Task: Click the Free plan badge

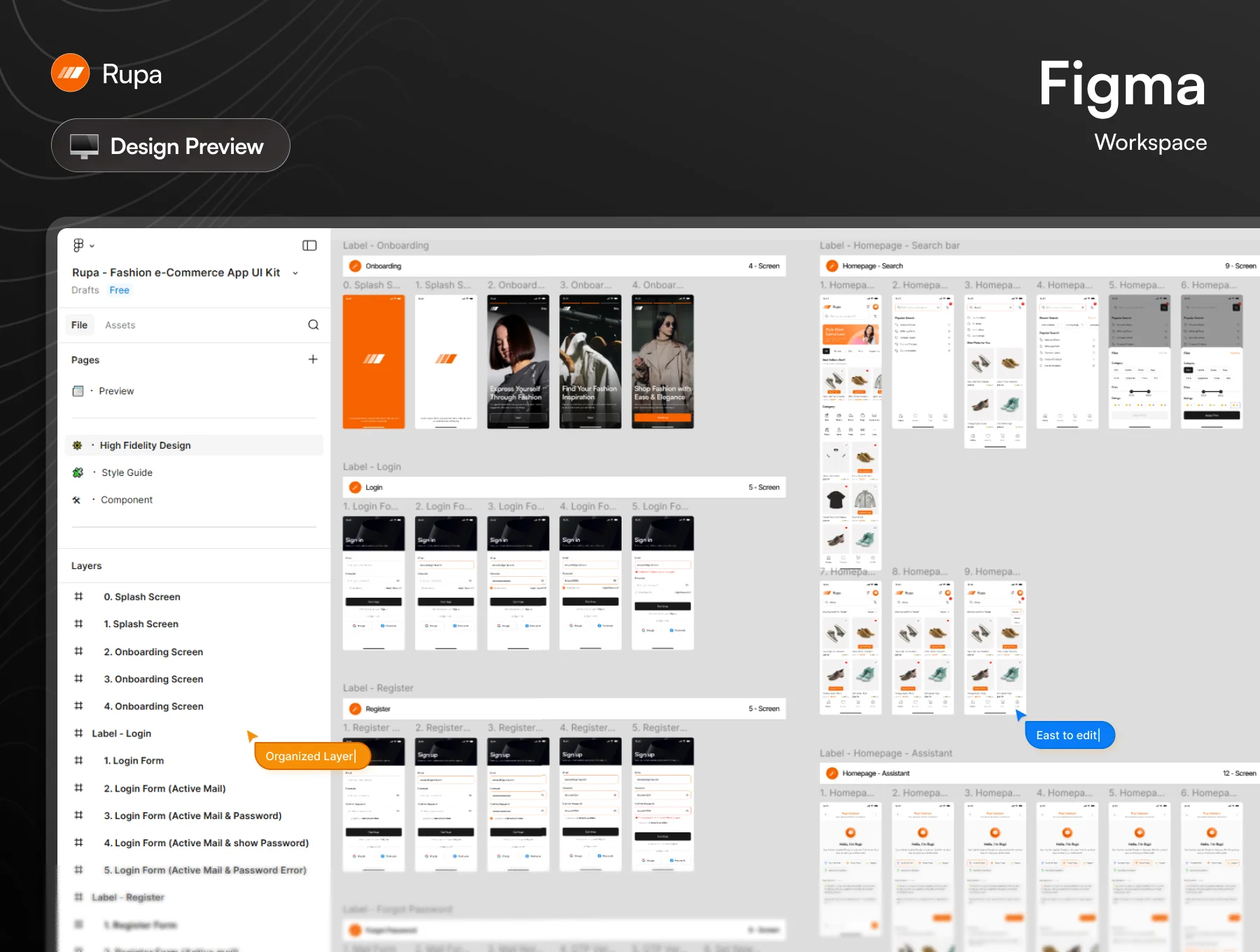Action: (119, 290)
